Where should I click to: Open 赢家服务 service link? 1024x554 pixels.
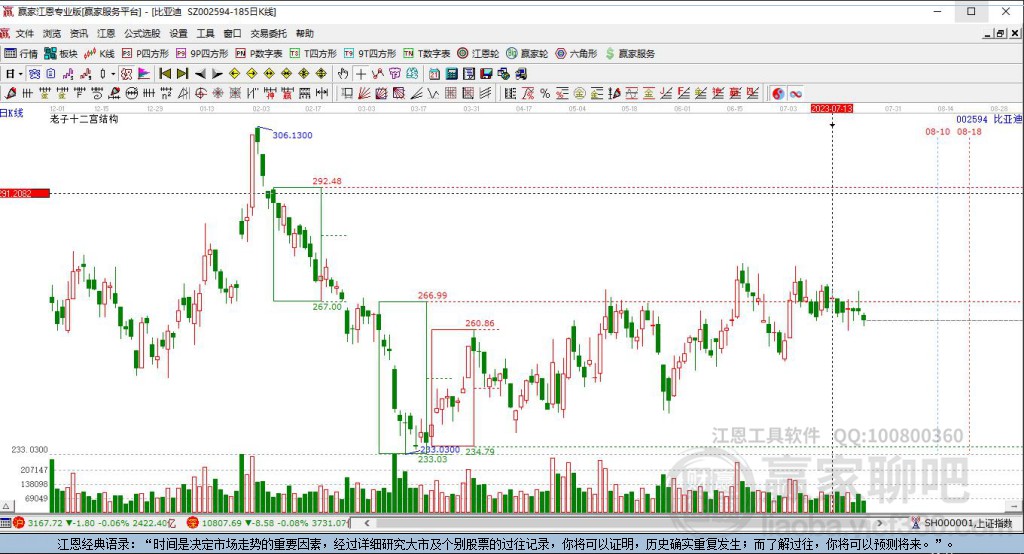[x=630, y=54]
